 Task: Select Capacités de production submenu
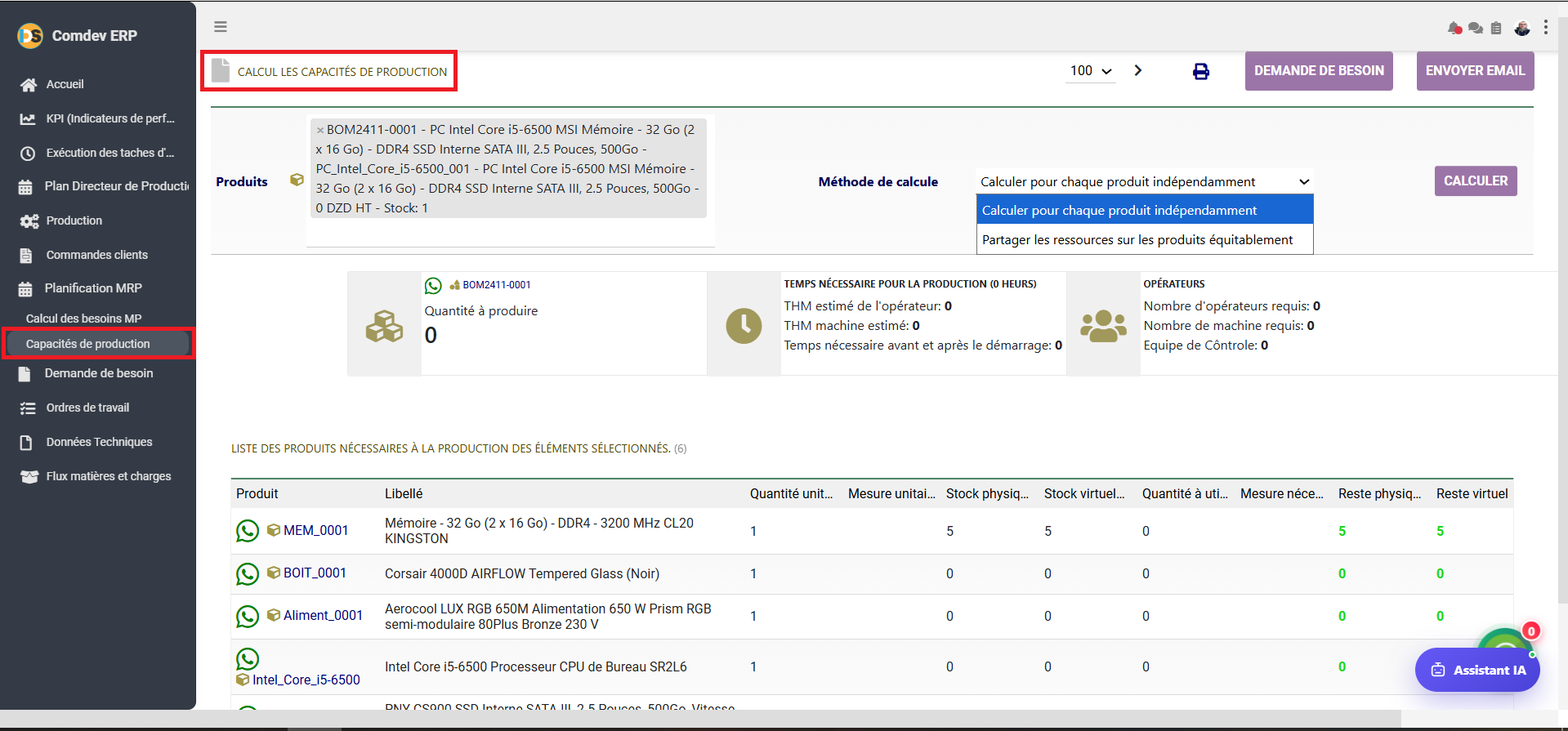98,344
